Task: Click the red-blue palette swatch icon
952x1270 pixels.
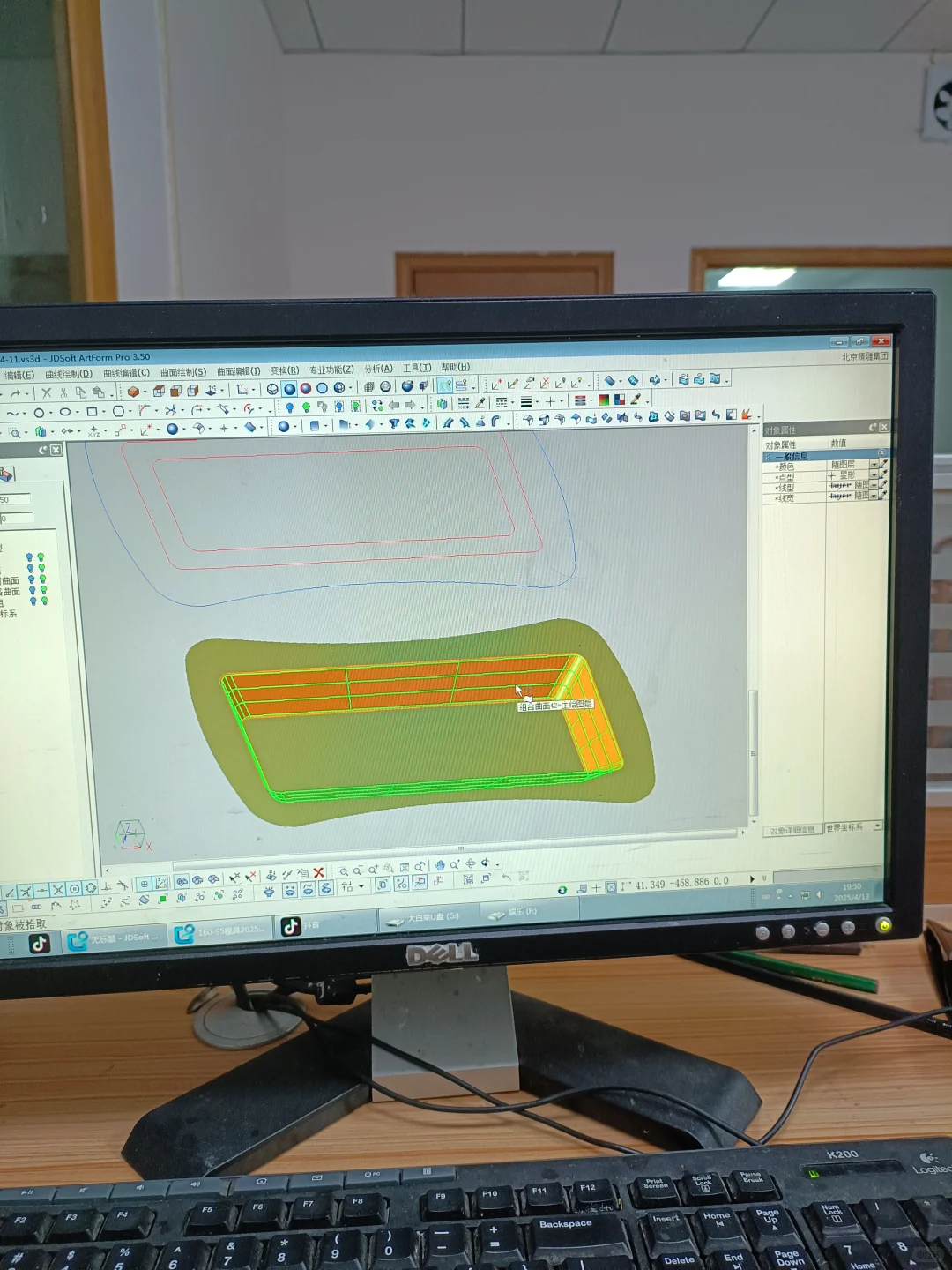Action: pyautogui.click(x=619, y=400)
